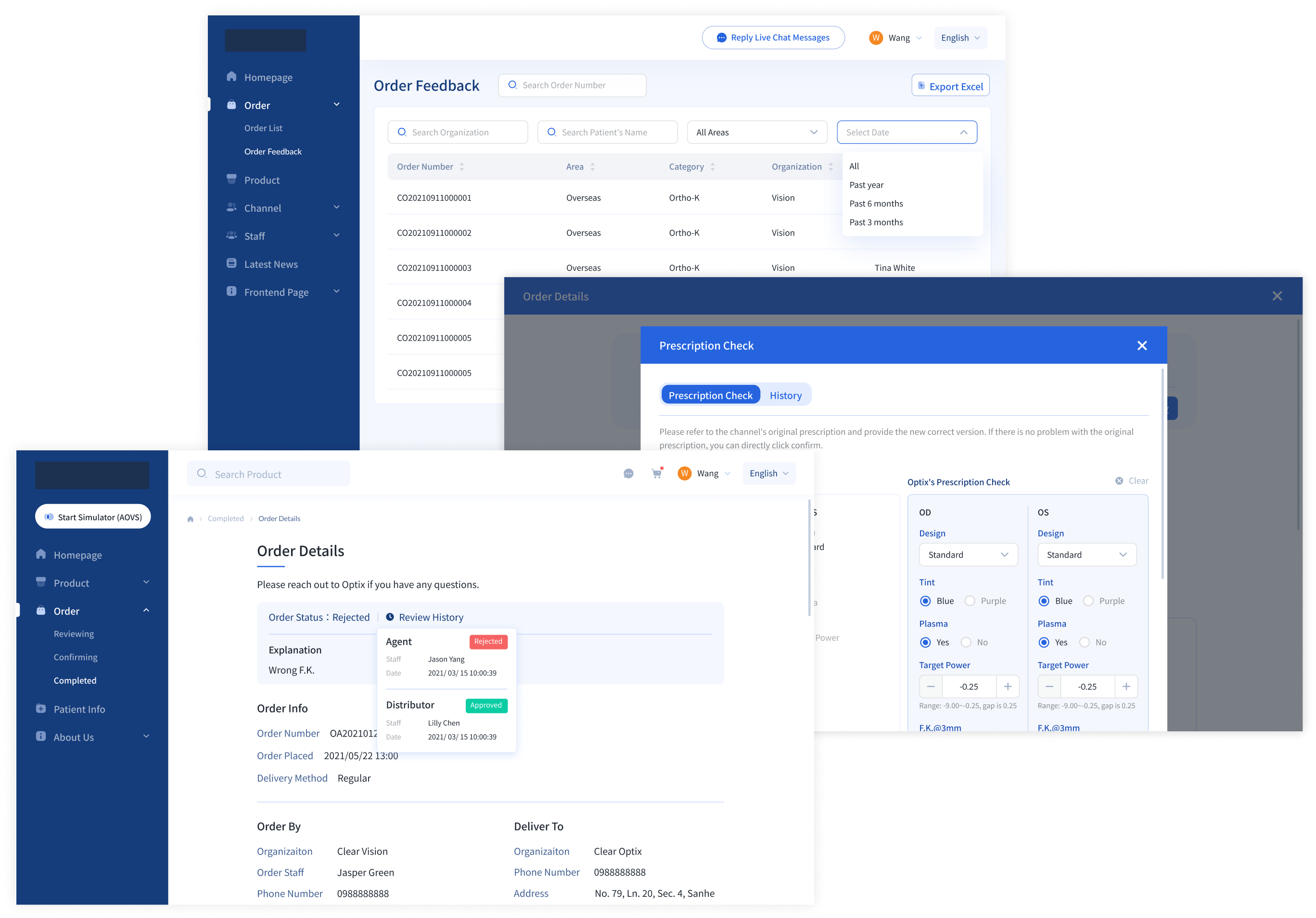1316x918 pixels.
Task: Click the shopping cart icon
Action: (x=656, y=473)
